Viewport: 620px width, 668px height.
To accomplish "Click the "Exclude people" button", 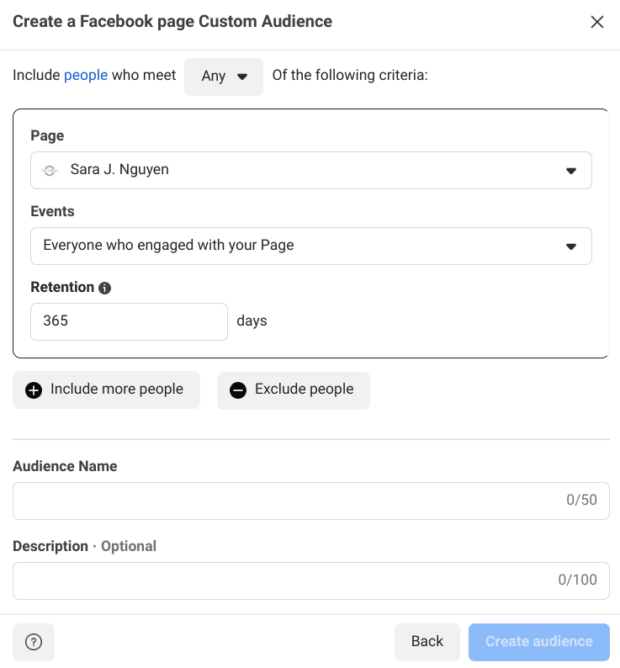I will pos(293,390).
